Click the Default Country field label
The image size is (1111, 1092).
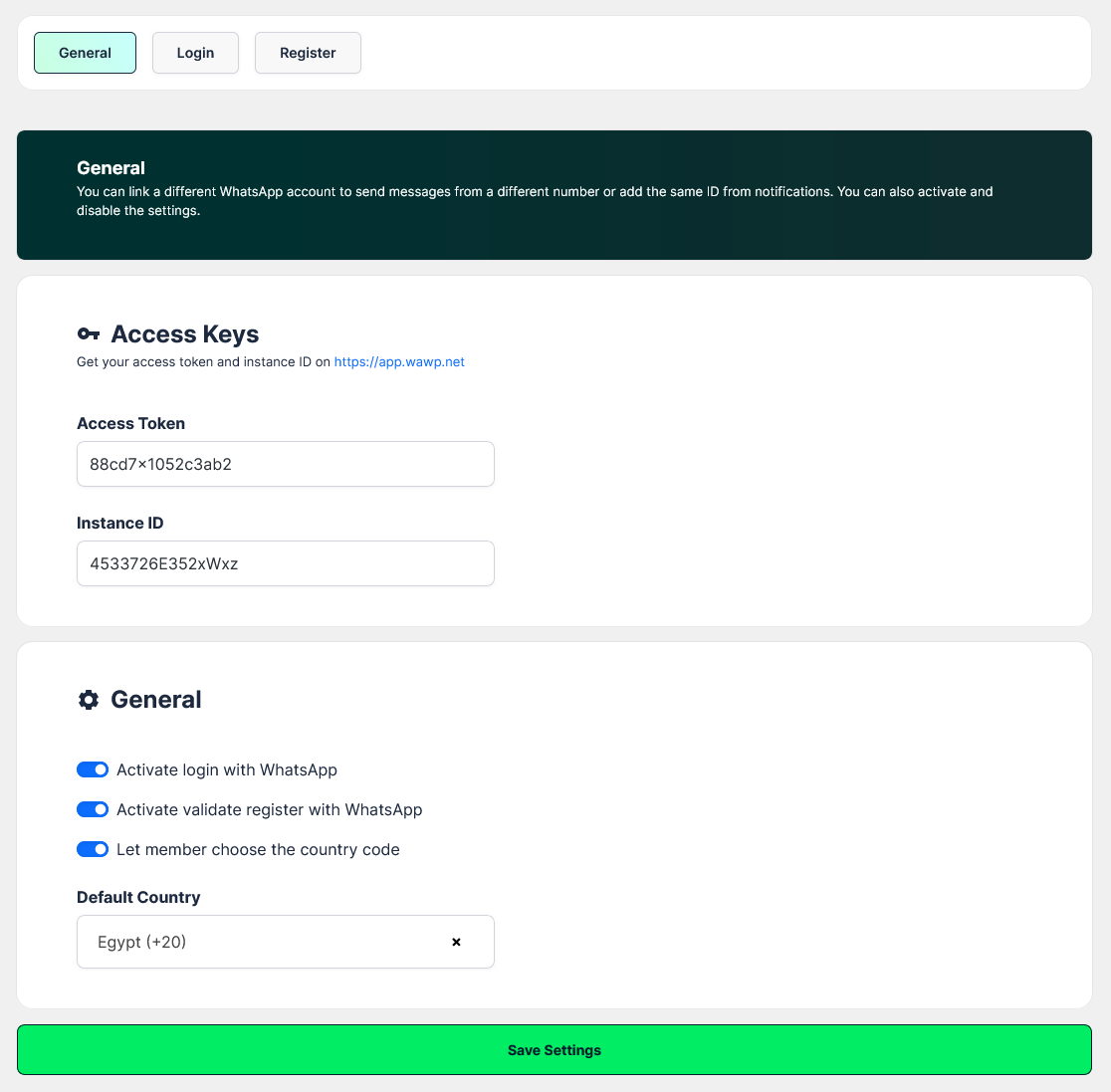pyautogui.click(x=138, y=897)
